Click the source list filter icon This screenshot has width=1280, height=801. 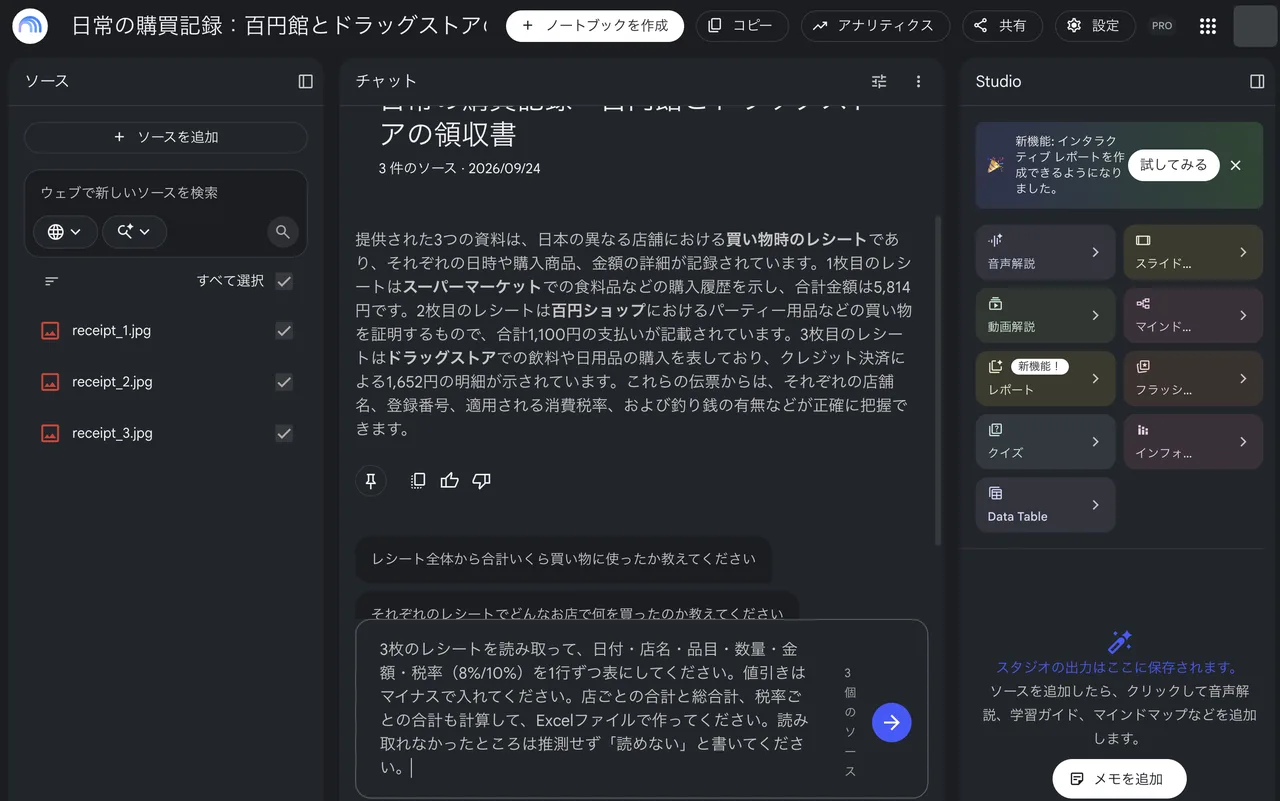[x=52, y=281]
